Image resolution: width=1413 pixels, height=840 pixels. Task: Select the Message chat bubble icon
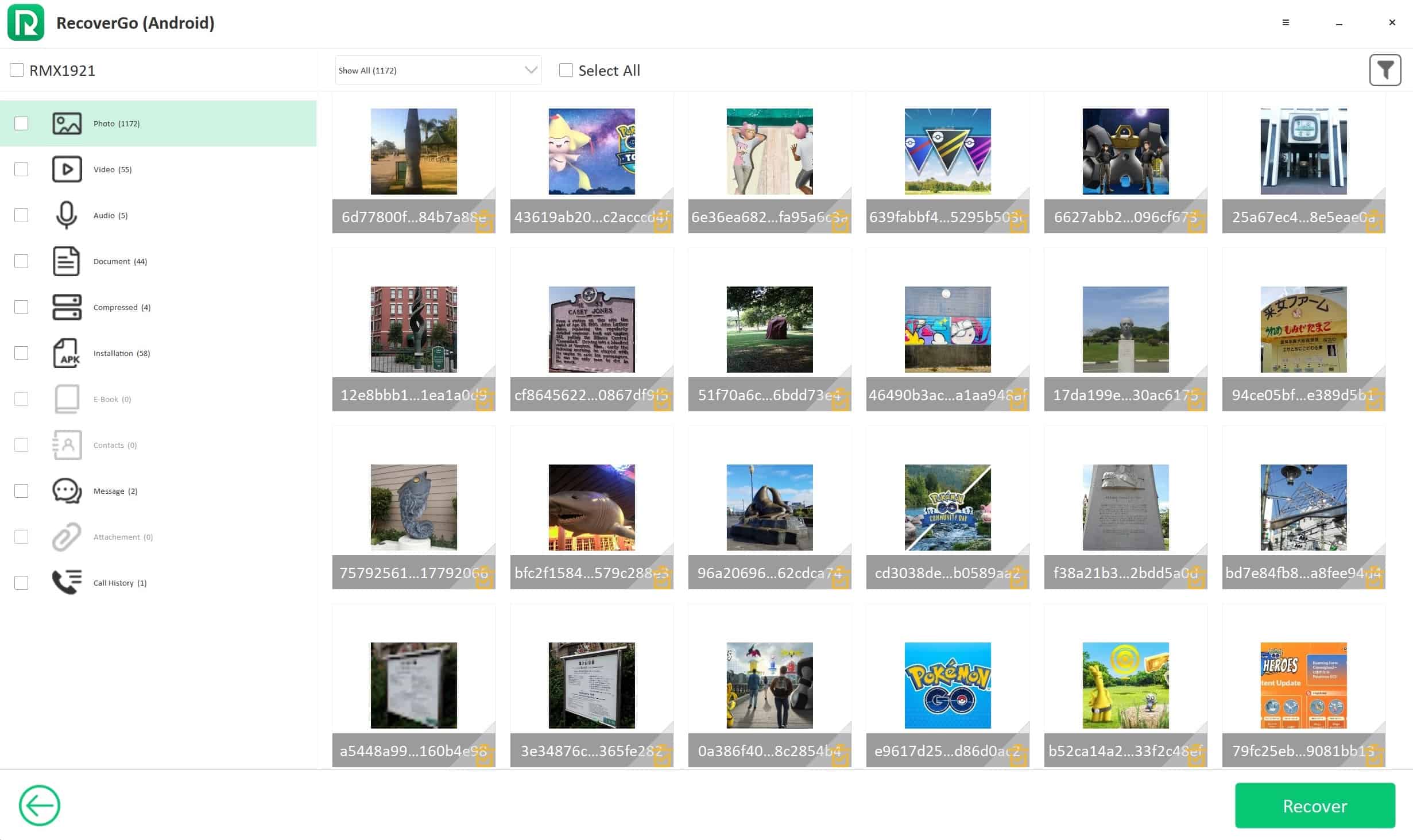(x=67, y=491)
